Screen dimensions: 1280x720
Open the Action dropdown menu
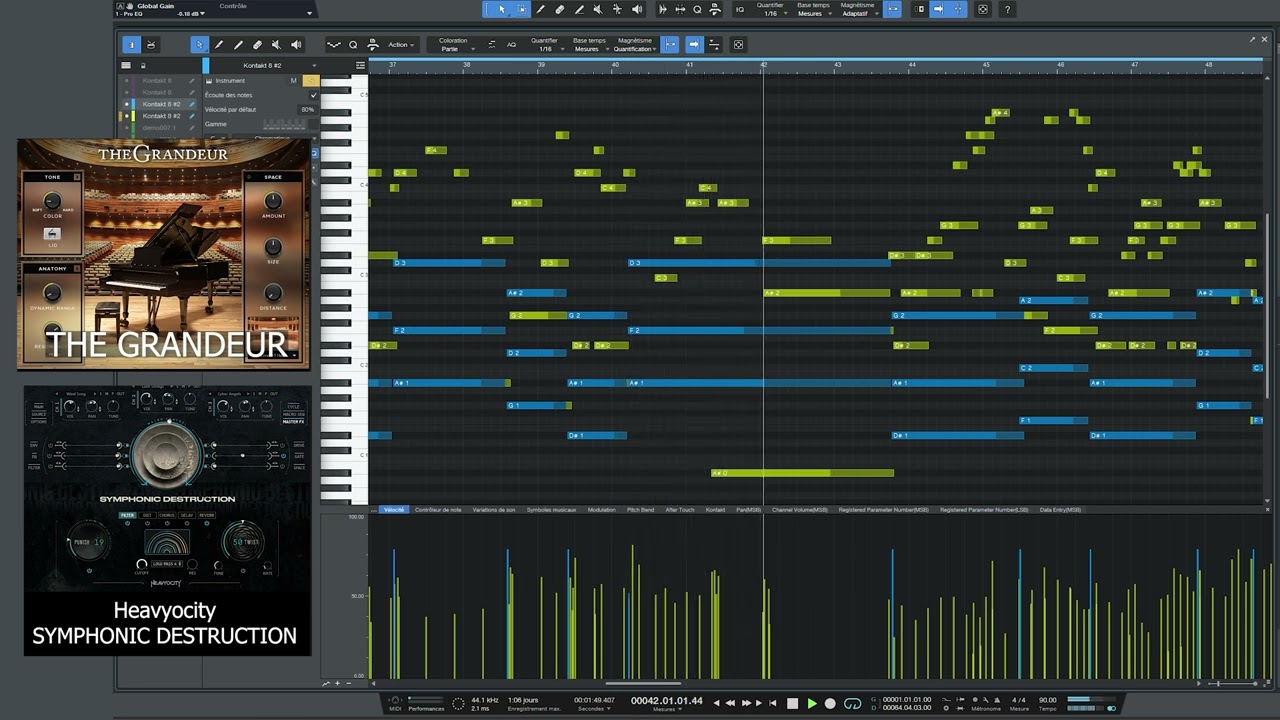(x=401, y=44)
